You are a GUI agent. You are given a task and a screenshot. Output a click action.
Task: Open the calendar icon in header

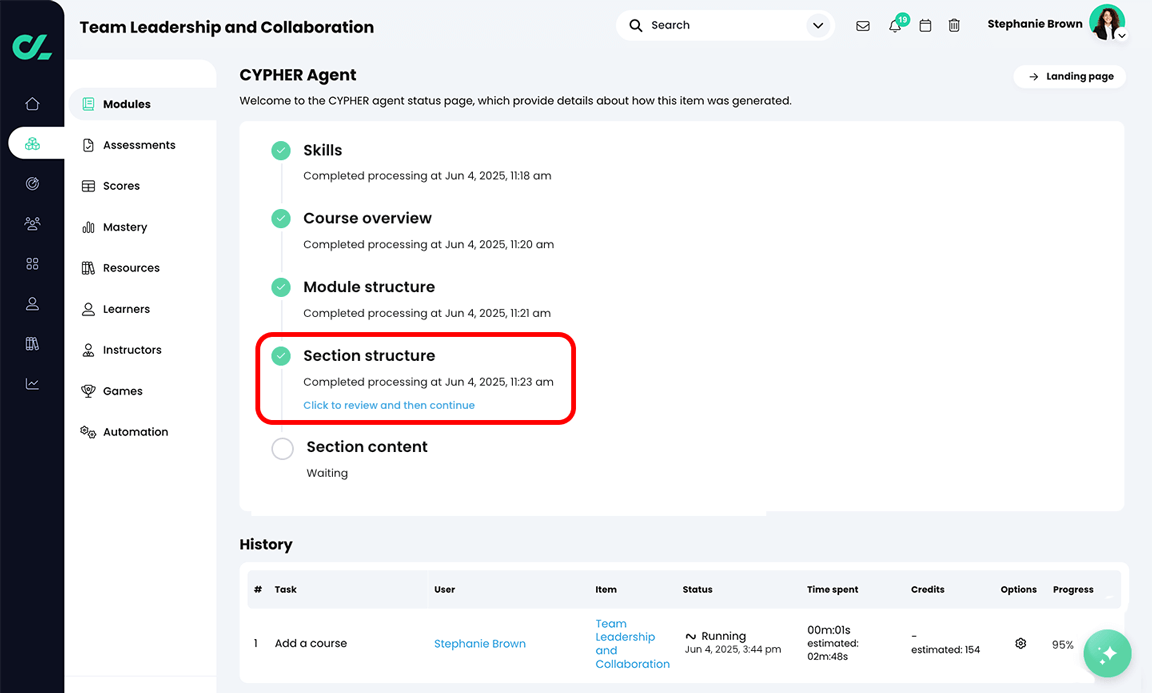pyautogui.click(x=925, y=26)
